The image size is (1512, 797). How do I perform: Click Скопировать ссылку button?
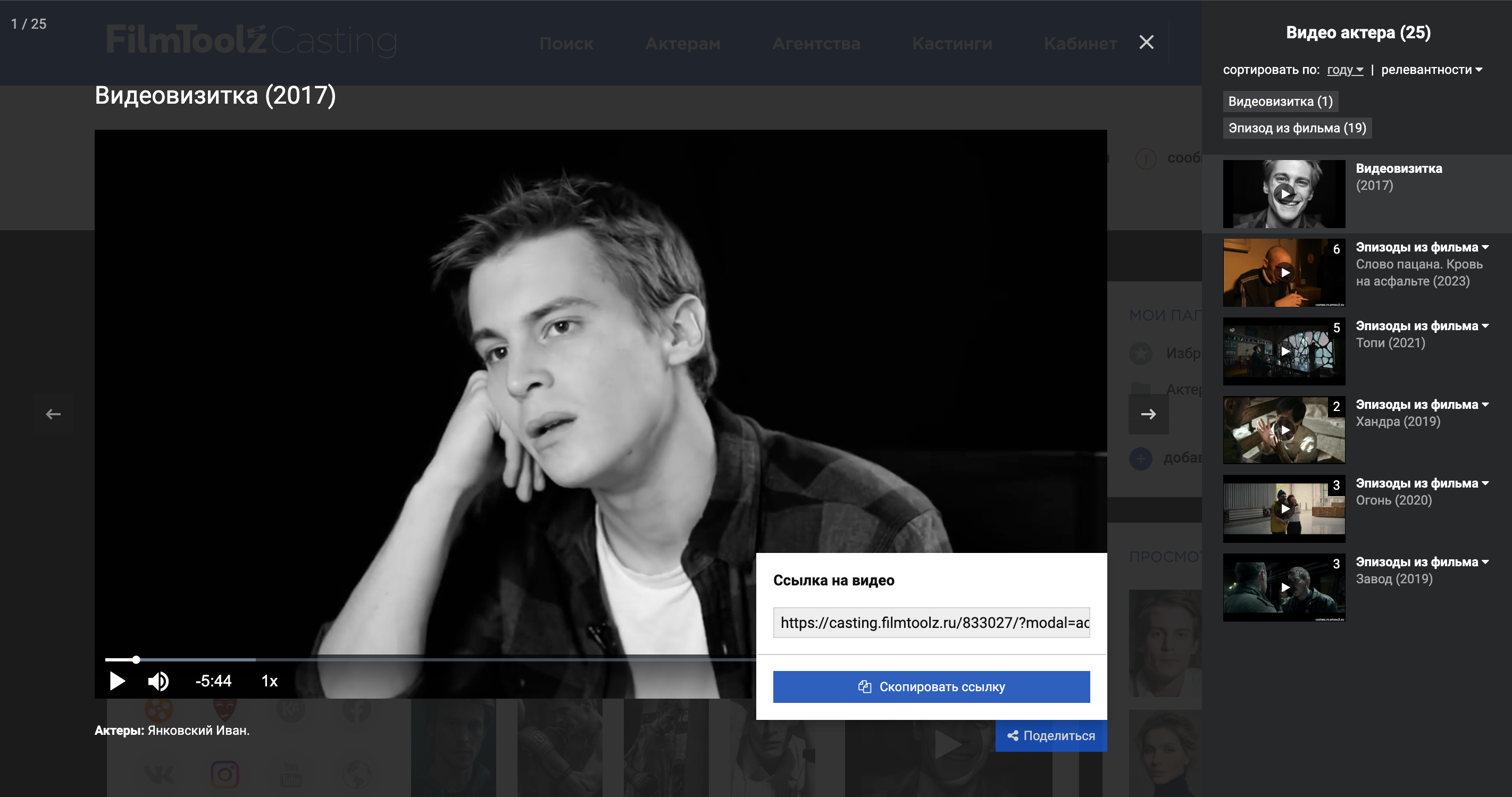931,686
